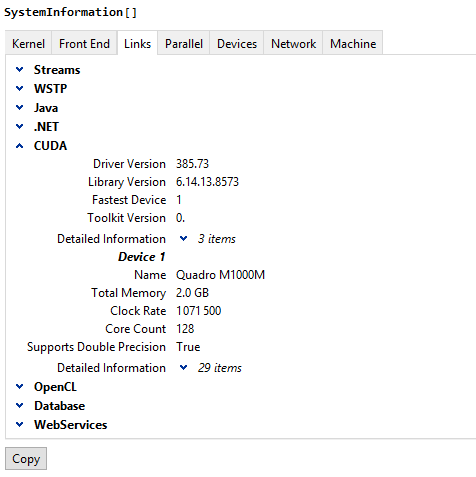Click the Library Version label
This screenshot has height=477, width=476.
pos(127,182)
